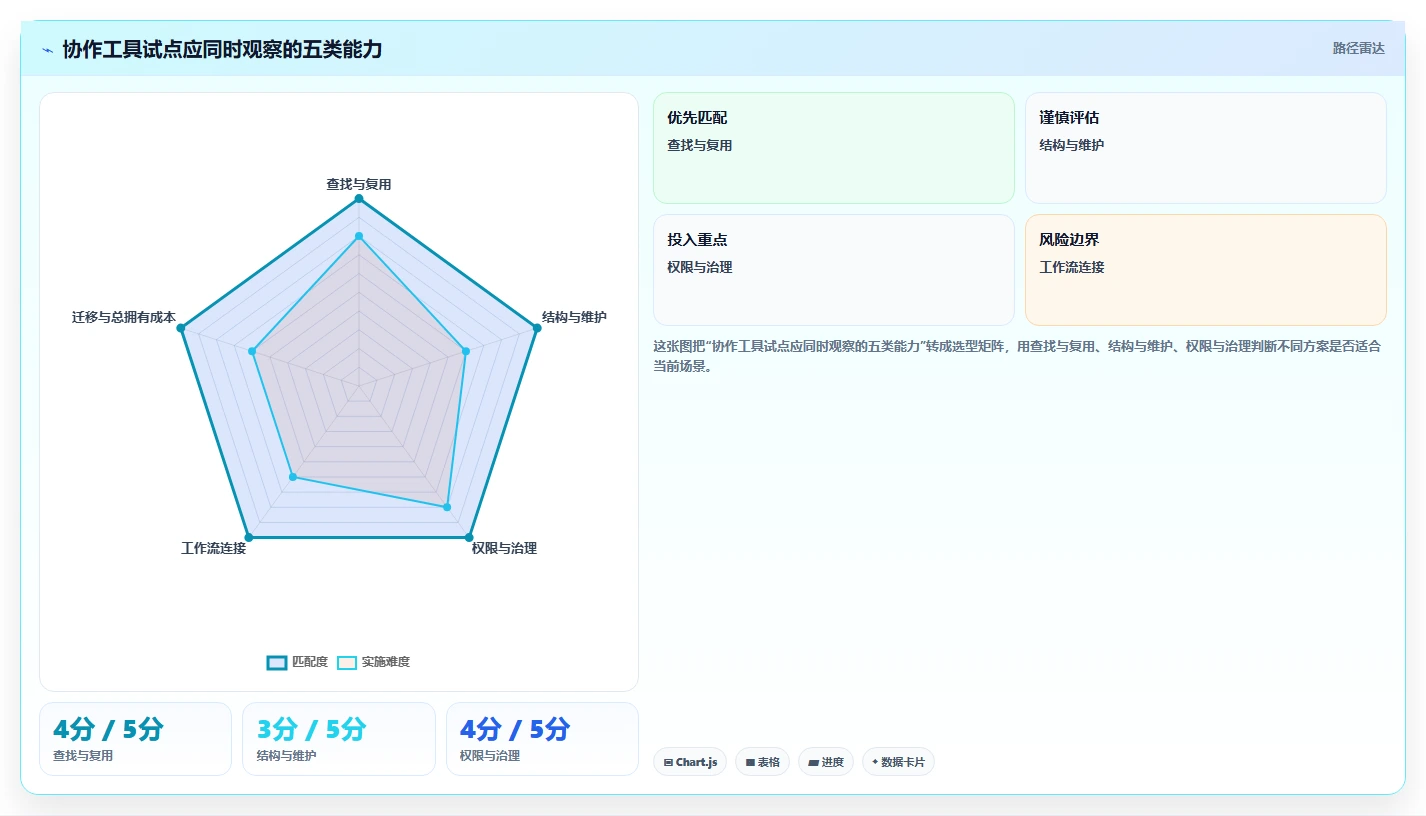Click the 数据卡片 chip label

(x=903, y=762)
